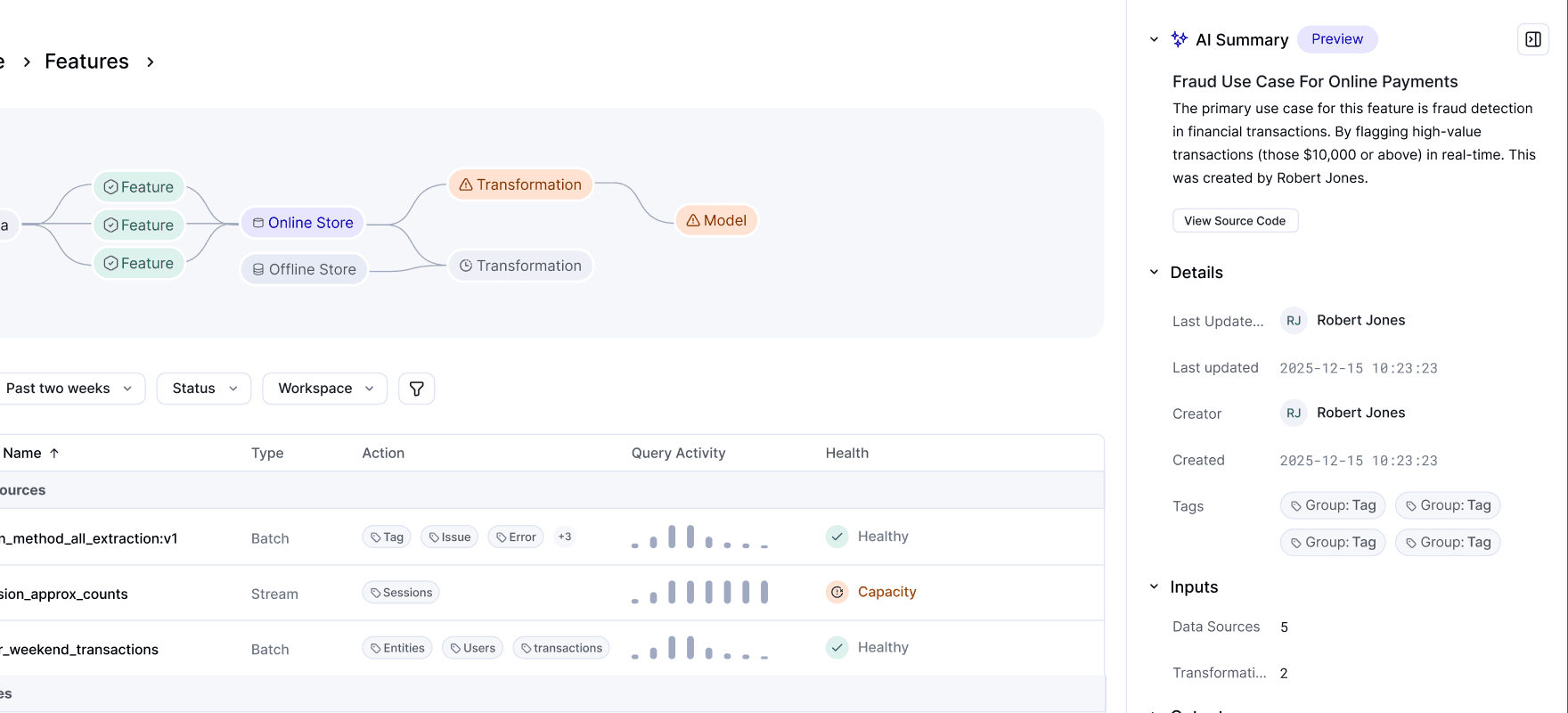Click the AI Summary sparkle icon

click(1180, 39)
